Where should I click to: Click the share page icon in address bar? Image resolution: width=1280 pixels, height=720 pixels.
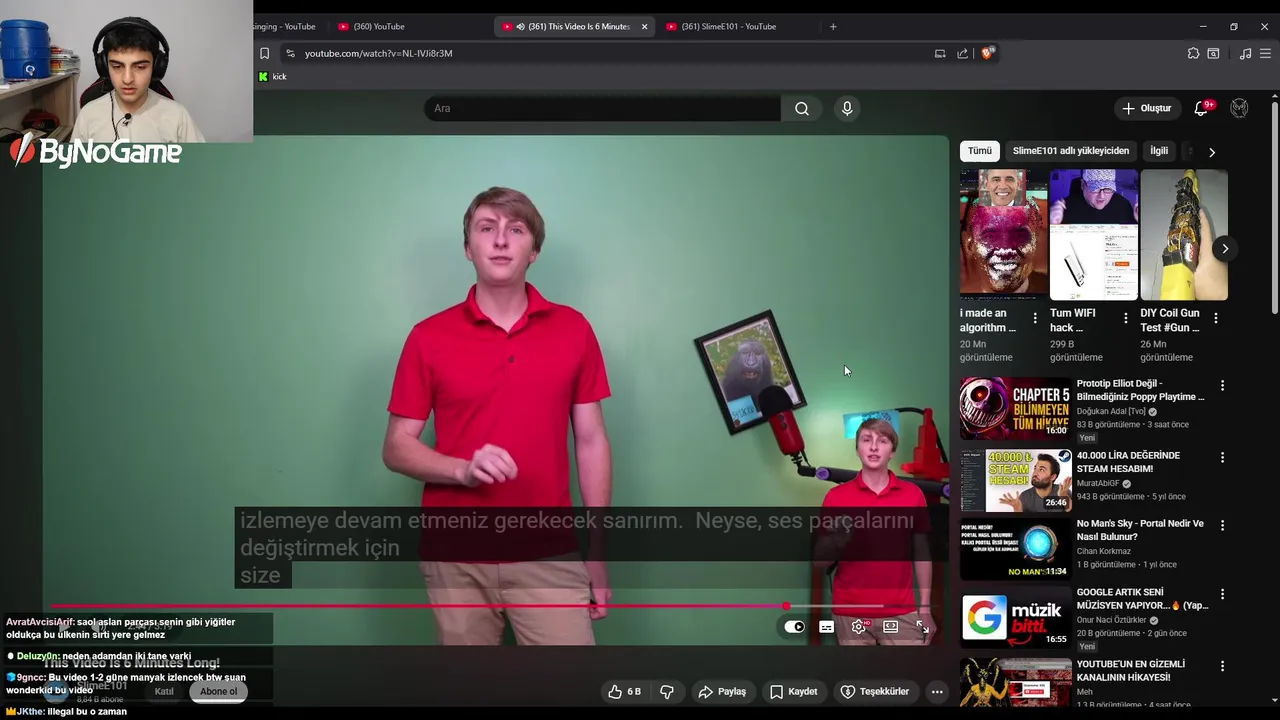[962, 53]
